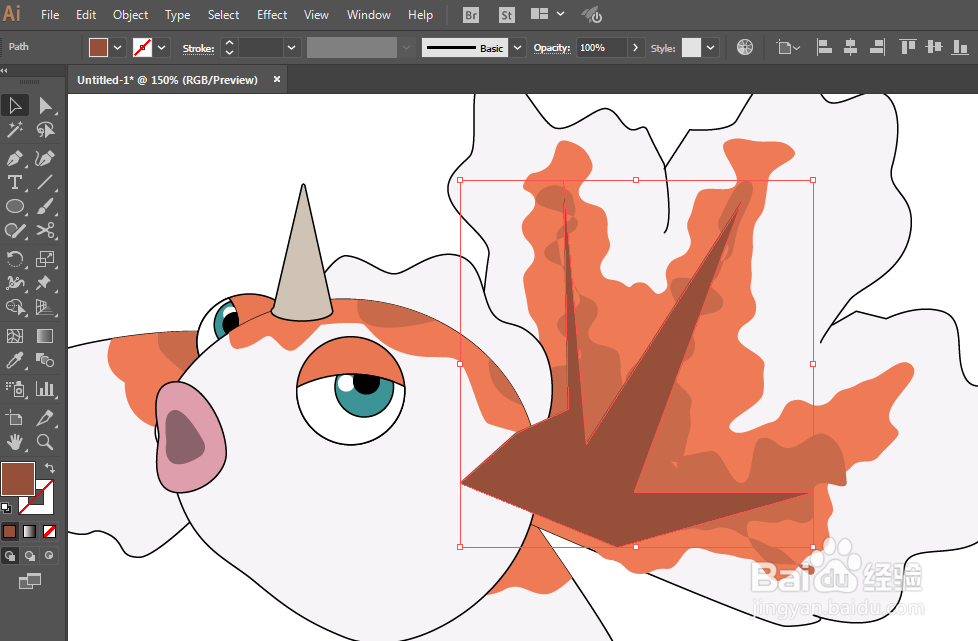Select the Artboard tool
This screenshot has width=978, height=641.
pyautogui.click(x=15, y=418)
